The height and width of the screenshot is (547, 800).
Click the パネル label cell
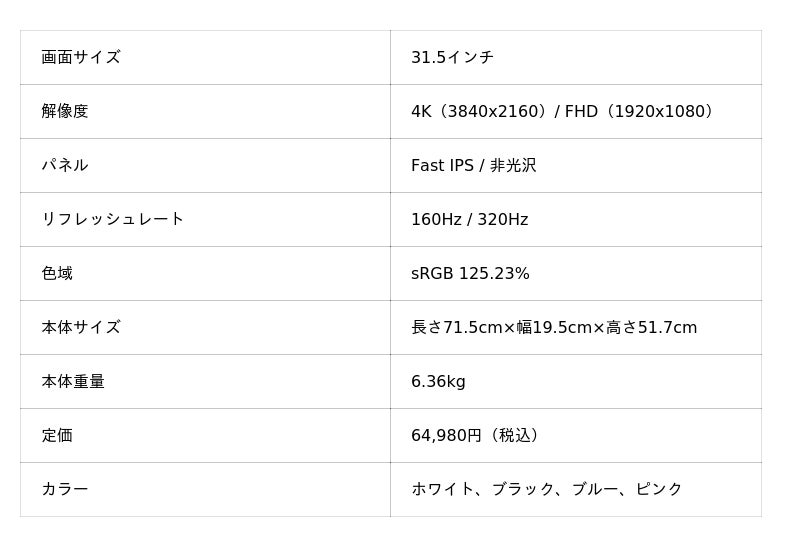pos(205,165)
